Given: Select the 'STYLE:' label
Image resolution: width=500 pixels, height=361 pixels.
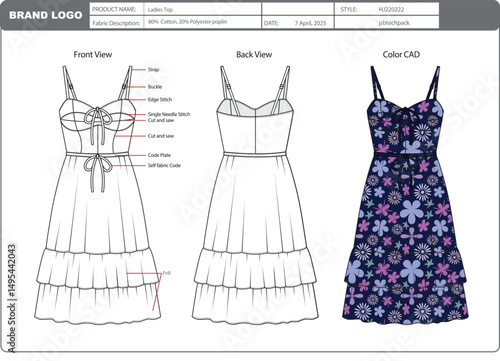Looking at the screenshot, I should pos(349,10).
